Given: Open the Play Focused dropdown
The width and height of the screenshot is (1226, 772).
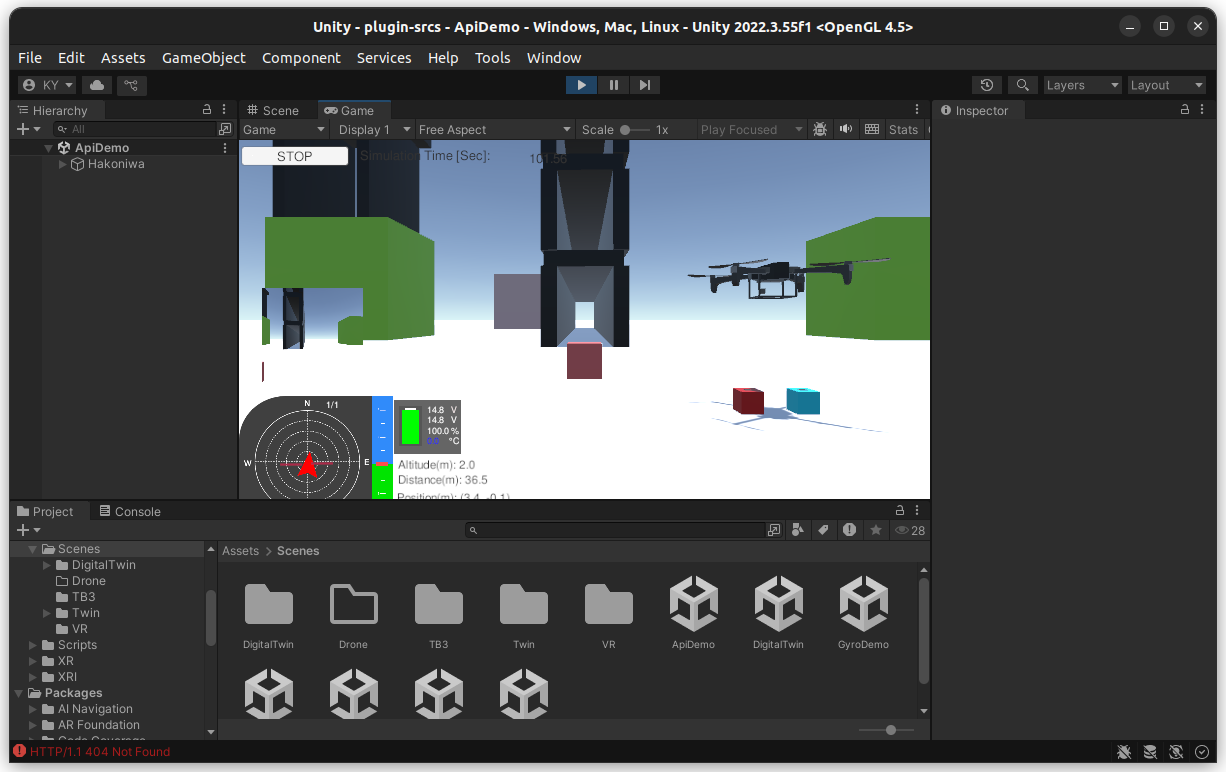Looking at the screenshot, I should coord(750,129).
